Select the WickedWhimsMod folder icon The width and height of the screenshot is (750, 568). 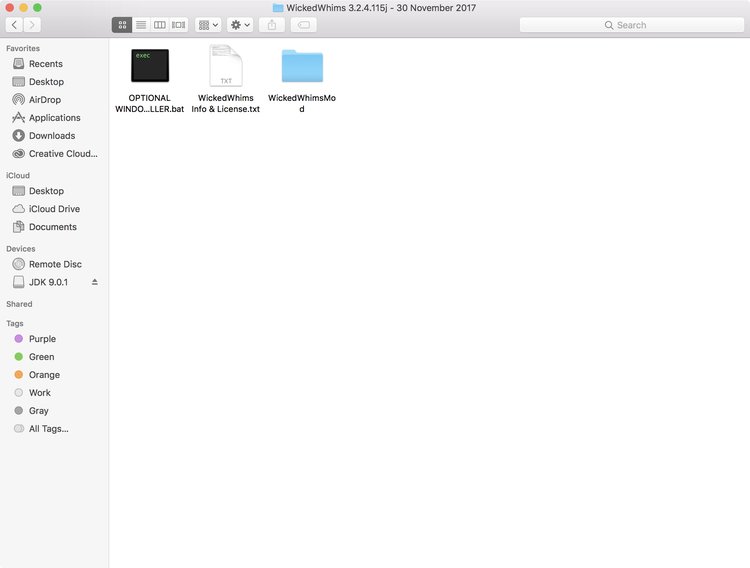click(302, 66)
